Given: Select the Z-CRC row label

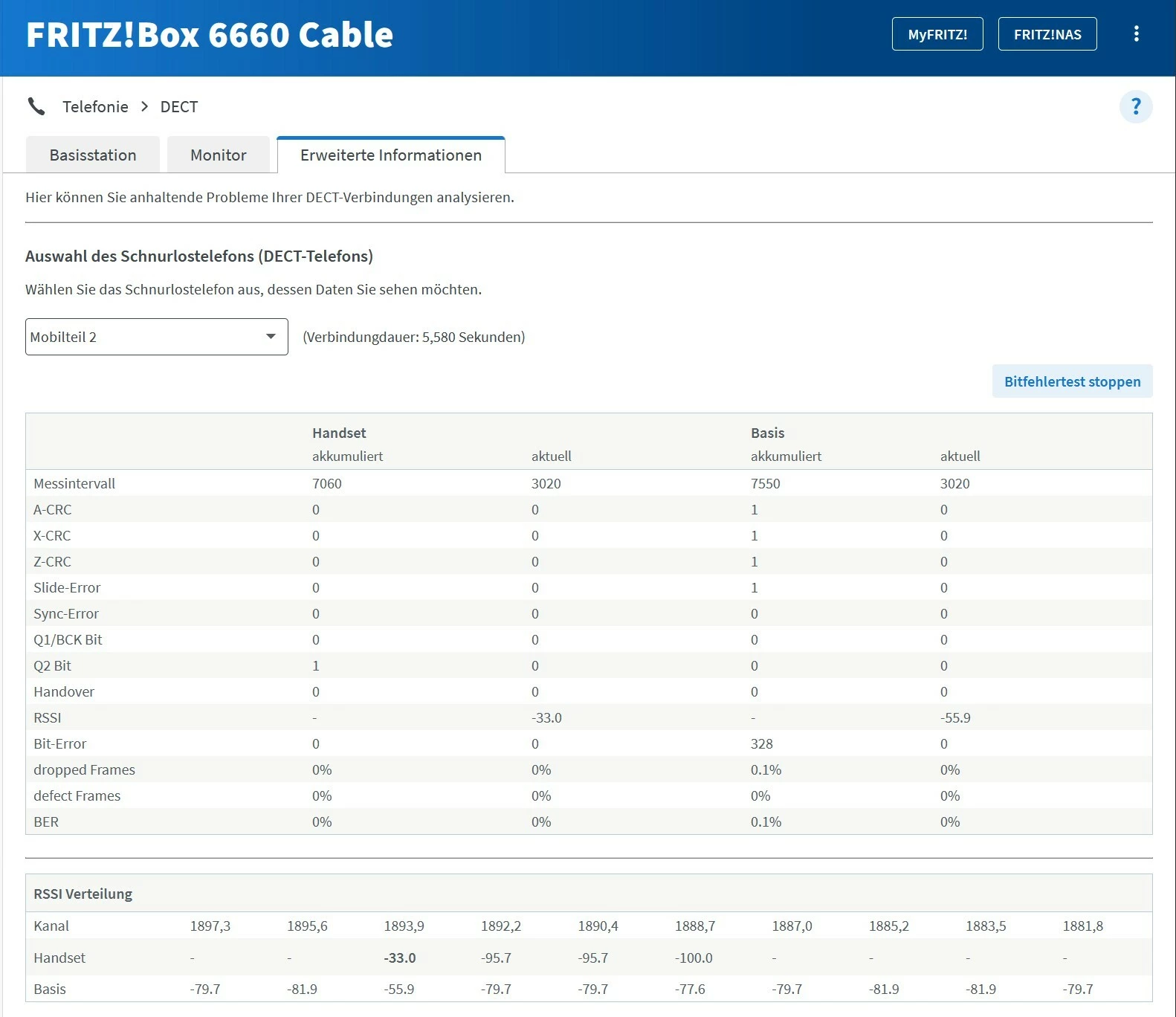Looking at the screenshot, I should 52,561.
